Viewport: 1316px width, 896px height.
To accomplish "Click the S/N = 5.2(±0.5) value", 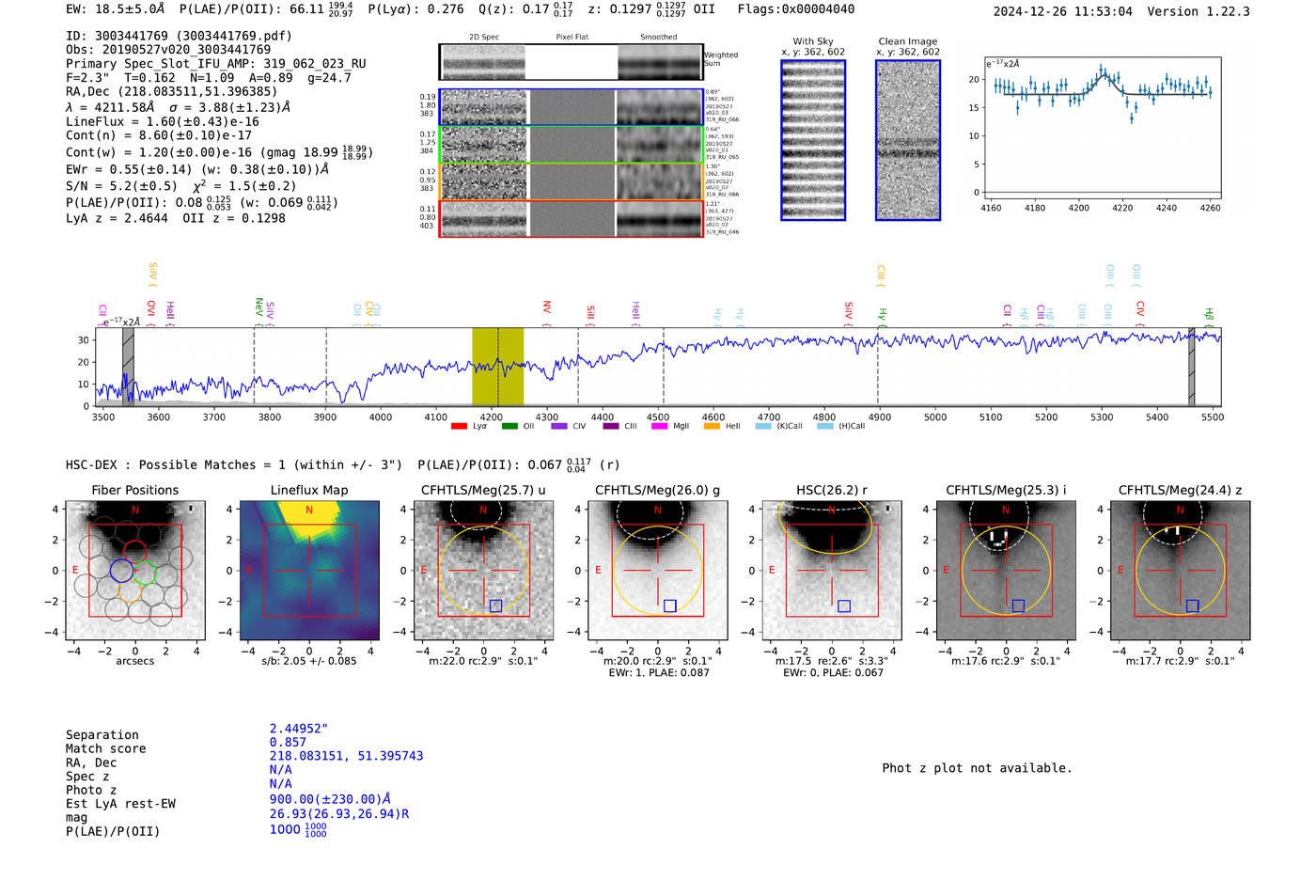I will click(121, 186).
